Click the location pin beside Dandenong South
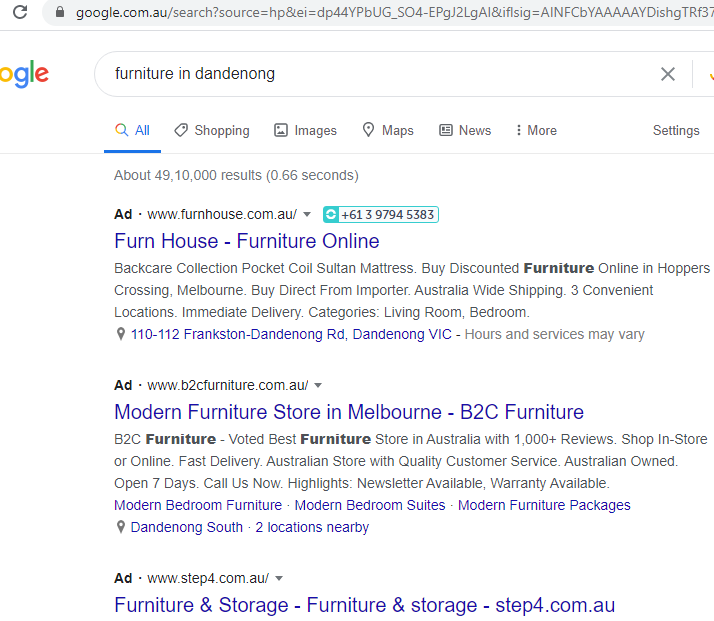This screenshot has height=621, width=714. (121, 528)
